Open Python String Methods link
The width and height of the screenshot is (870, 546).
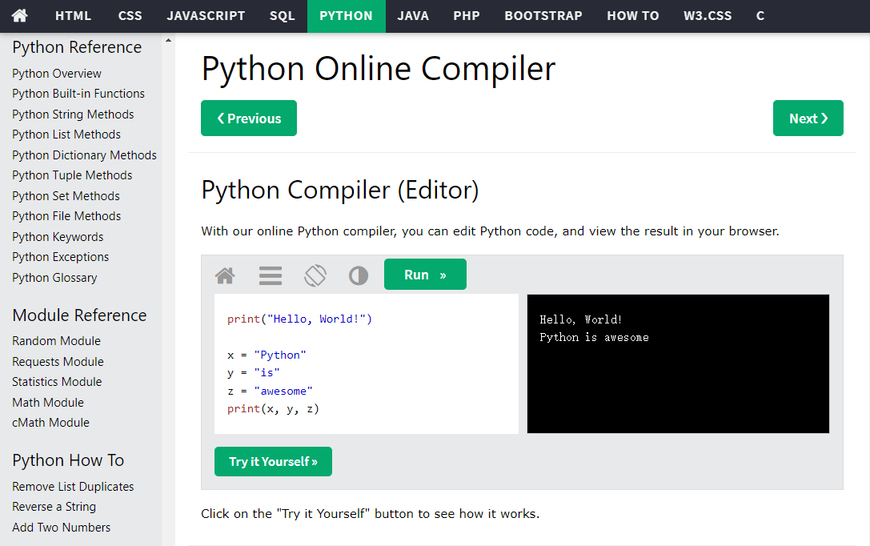pos(73,114)
